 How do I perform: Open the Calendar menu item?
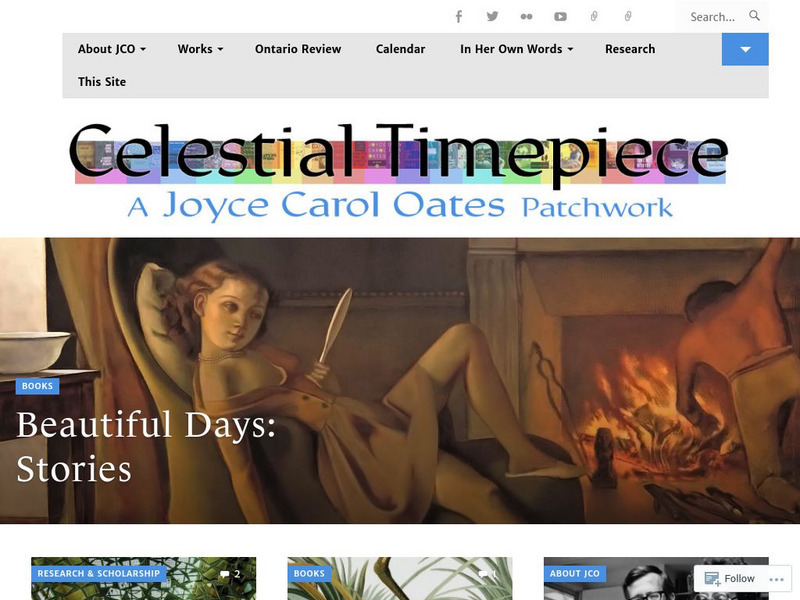tap(400, 48)
